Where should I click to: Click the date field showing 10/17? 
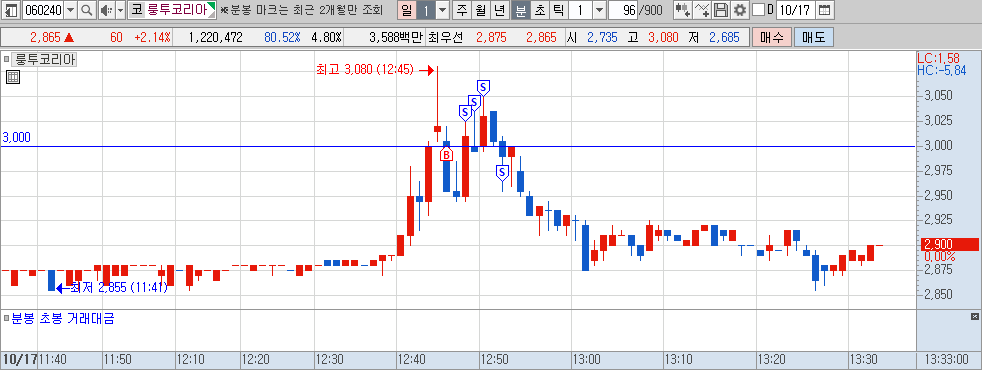(795, 10)
